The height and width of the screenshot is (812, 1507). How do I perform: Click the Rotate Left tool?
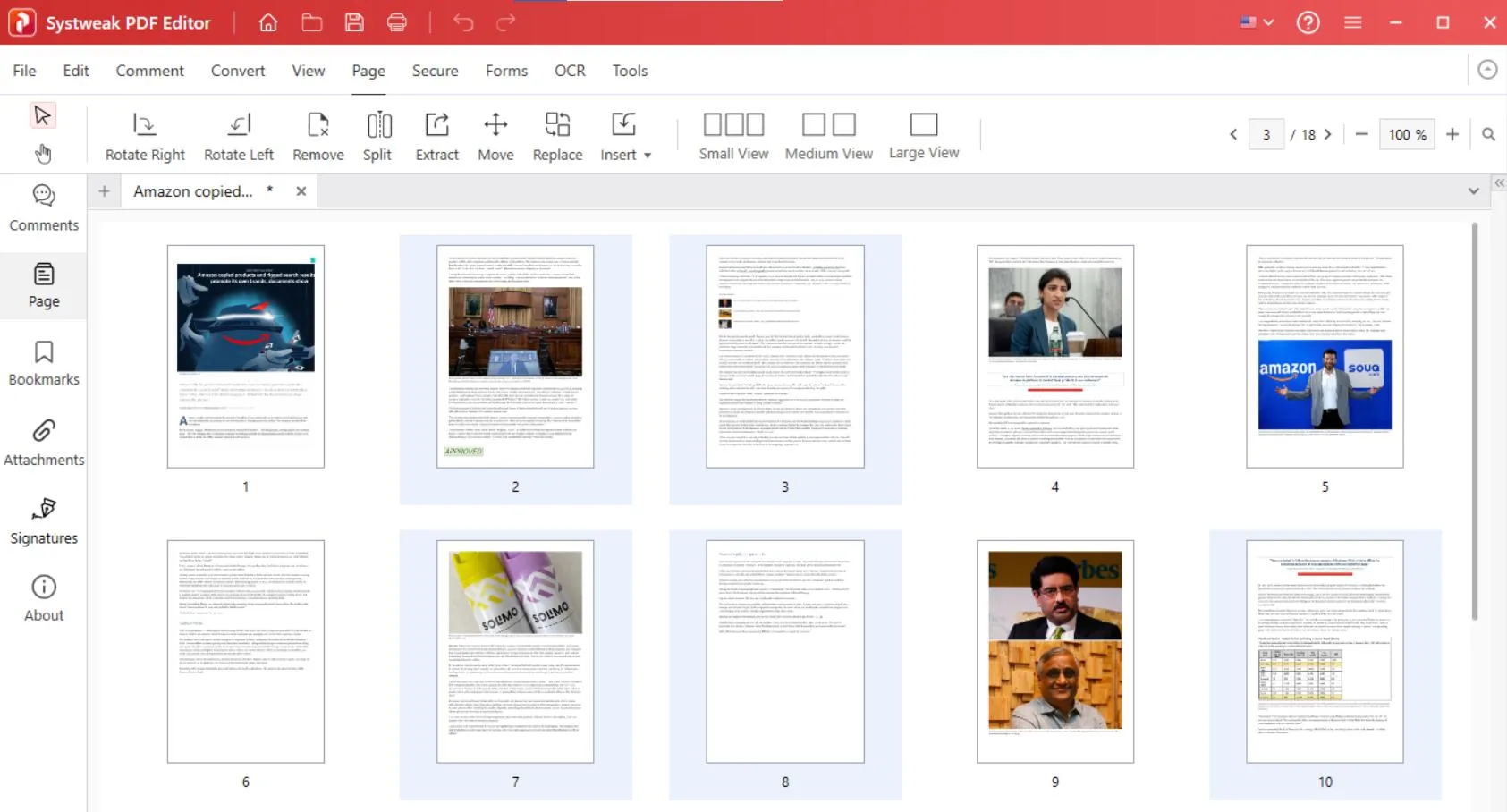point(238,134)
